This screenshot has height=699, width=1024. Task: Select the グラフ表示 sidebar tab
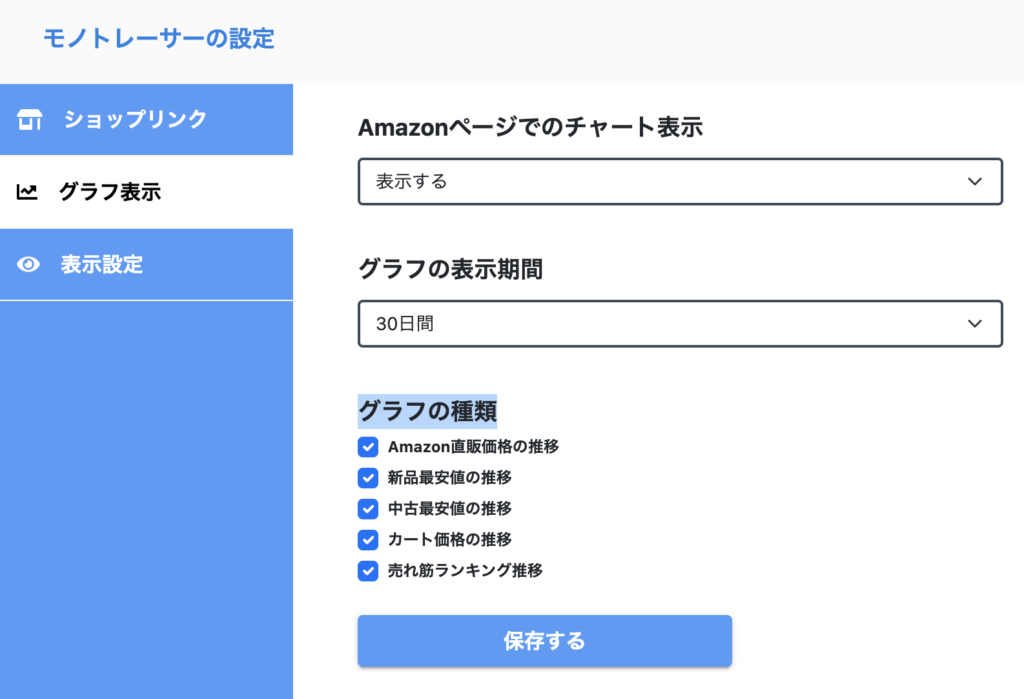click(x=110, y=192)
